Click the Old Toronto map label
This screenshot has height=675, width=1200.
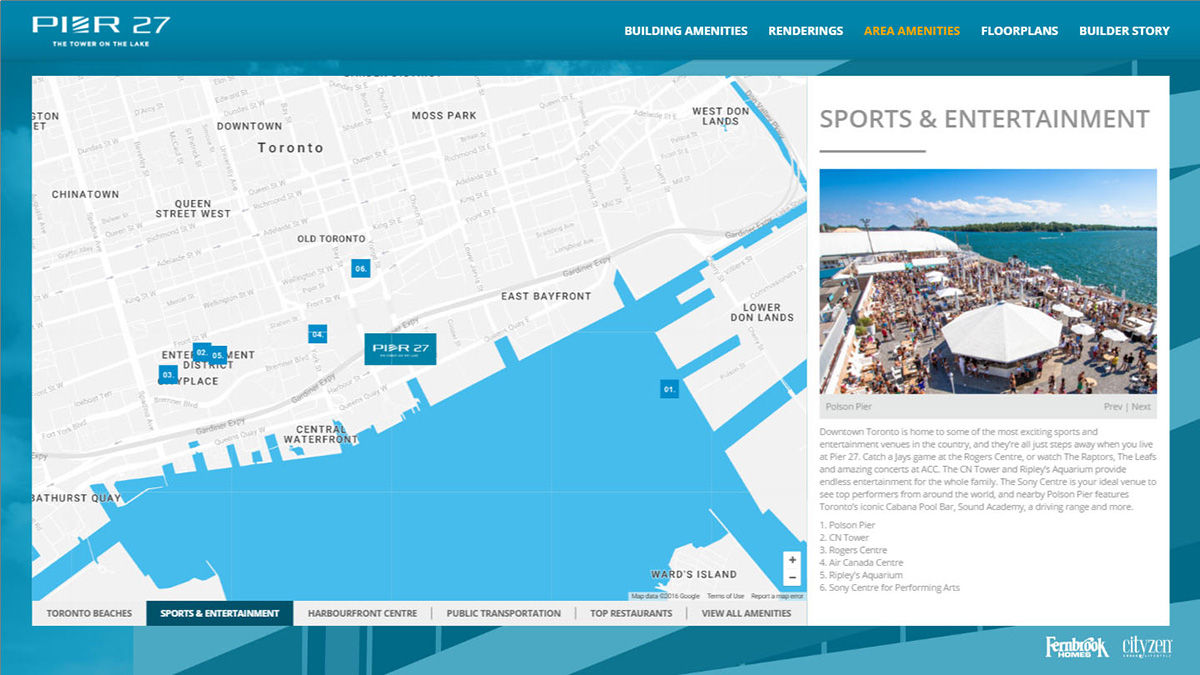click(x=332, y=239)
